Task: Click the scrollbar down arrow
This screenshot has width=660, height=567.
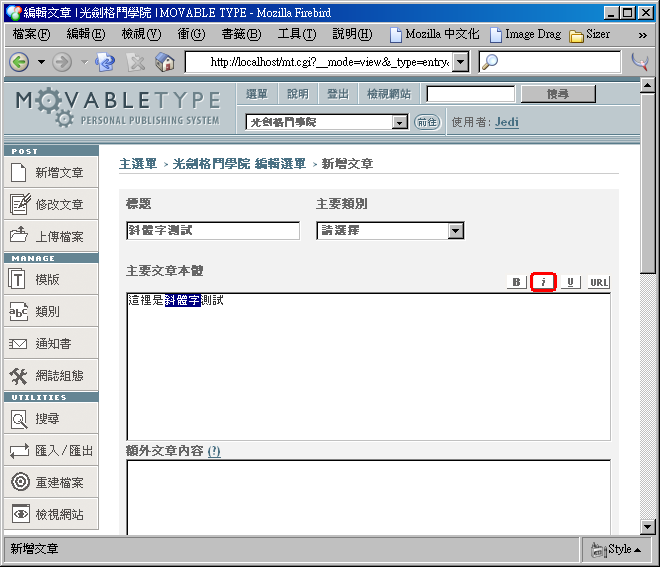Action: 647,526
